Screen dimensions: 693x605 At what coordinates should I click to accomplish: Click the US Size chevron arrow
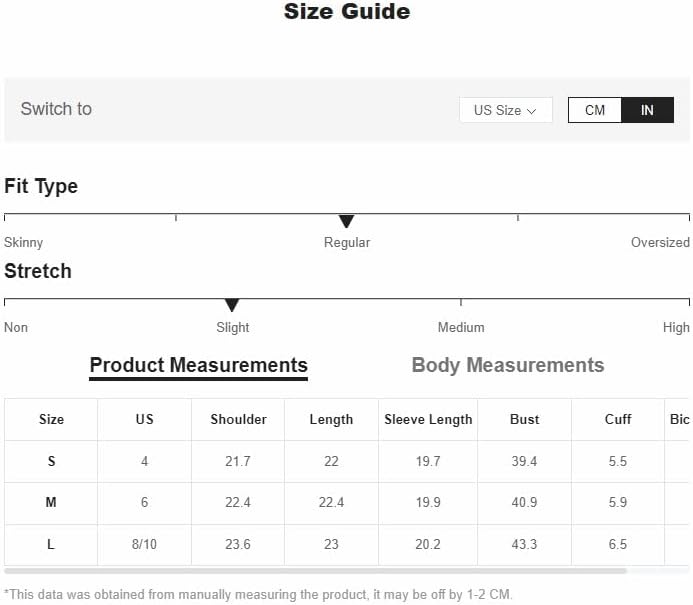(x=532, y=111)
